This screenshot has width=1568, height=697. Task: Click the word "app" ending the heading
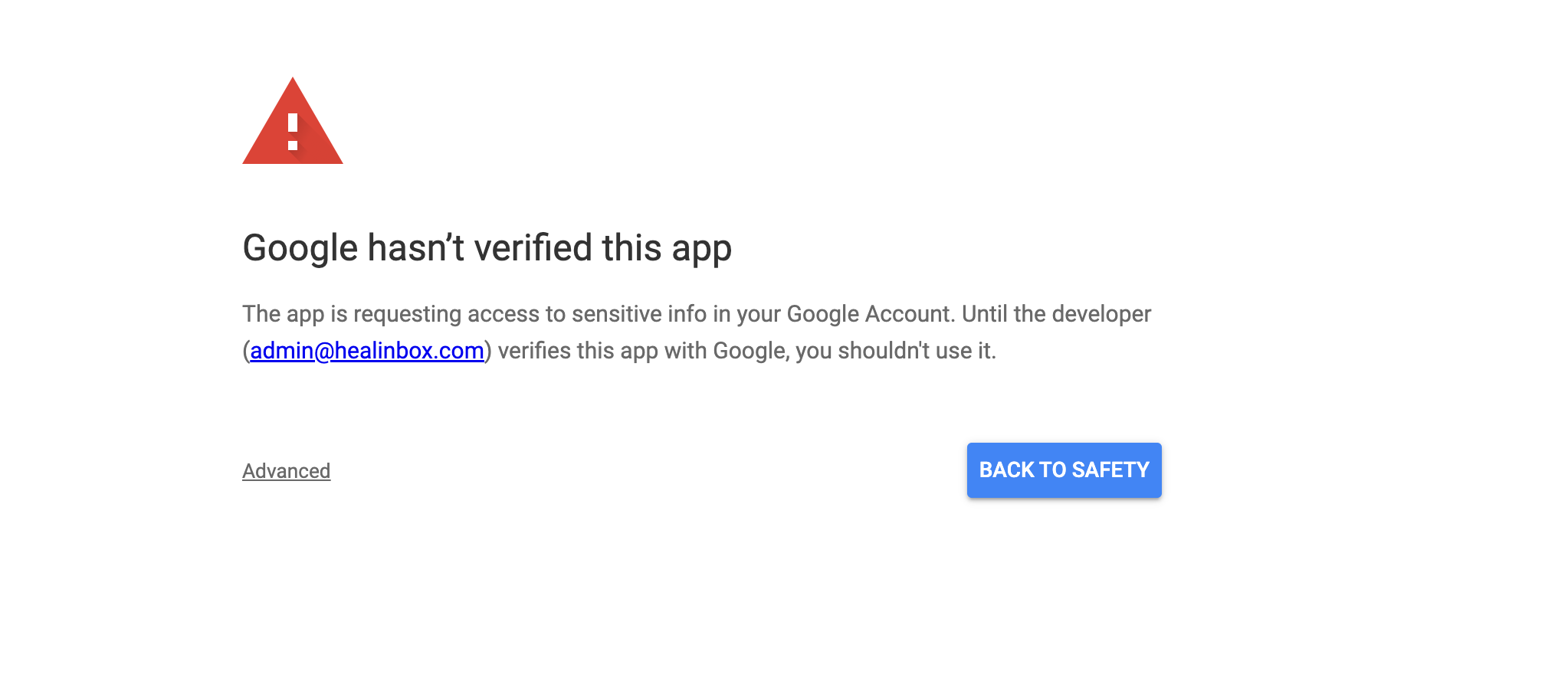pyautogui.click(x=701, y=250)
